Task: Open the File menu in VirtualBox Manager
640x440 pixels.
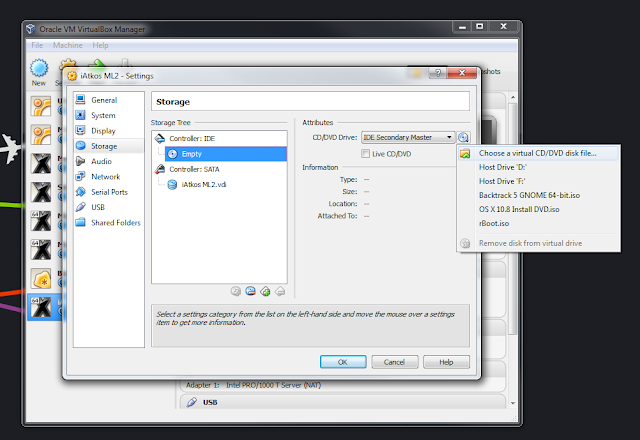Action: tap(37, 45)
